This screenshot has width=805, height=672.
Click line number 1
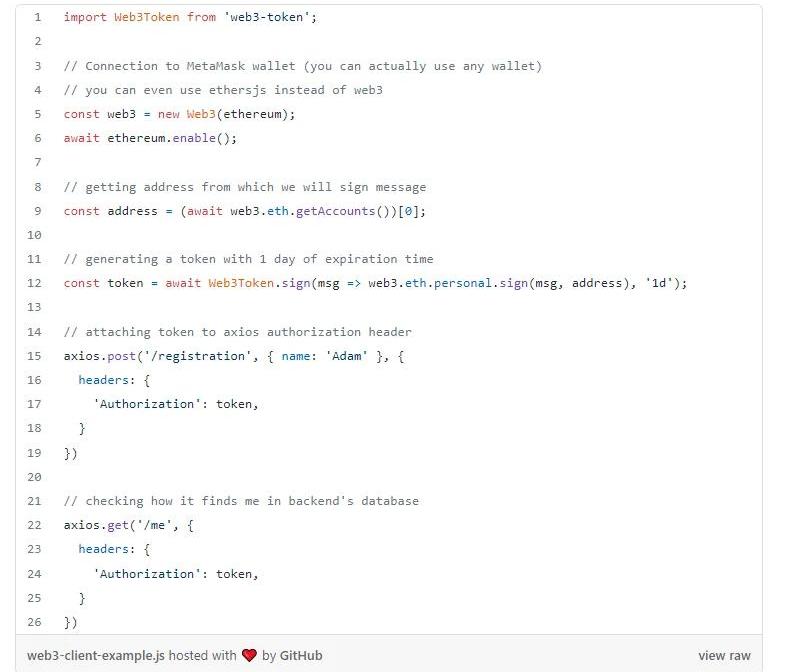(37, 18)
